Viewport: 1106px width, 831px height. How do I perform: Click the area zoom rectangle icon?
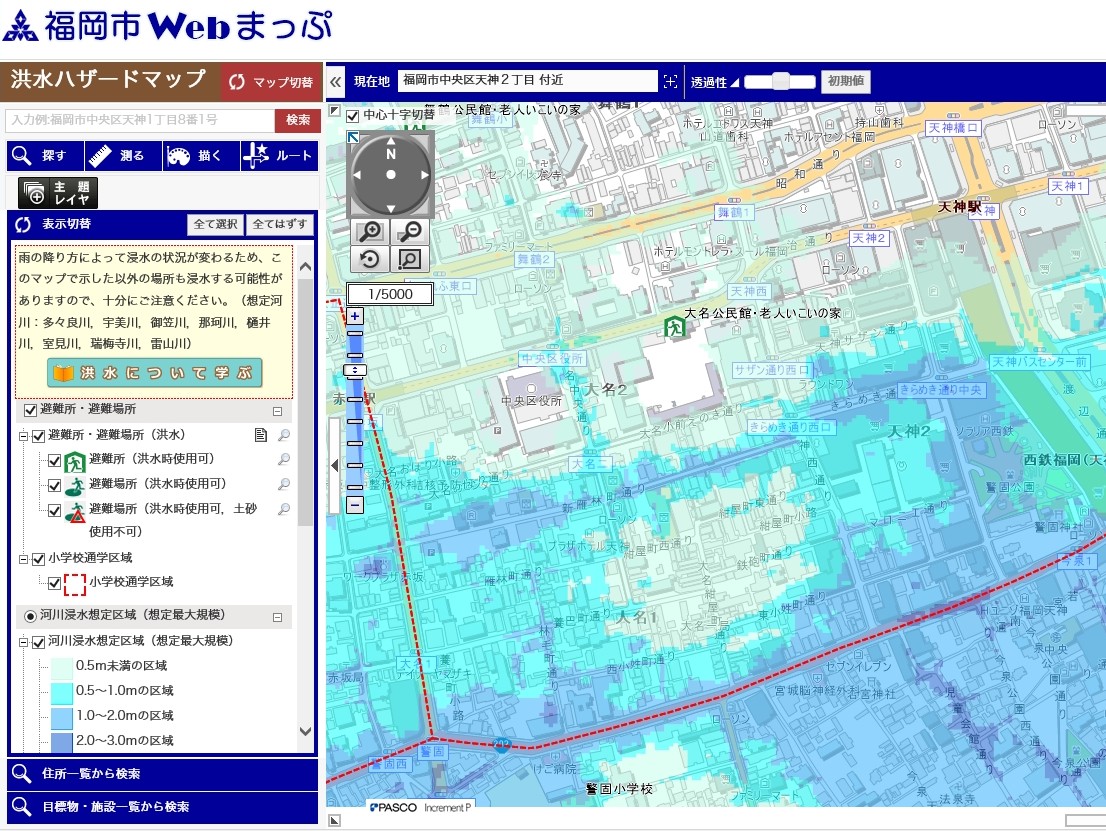[410, 259]
